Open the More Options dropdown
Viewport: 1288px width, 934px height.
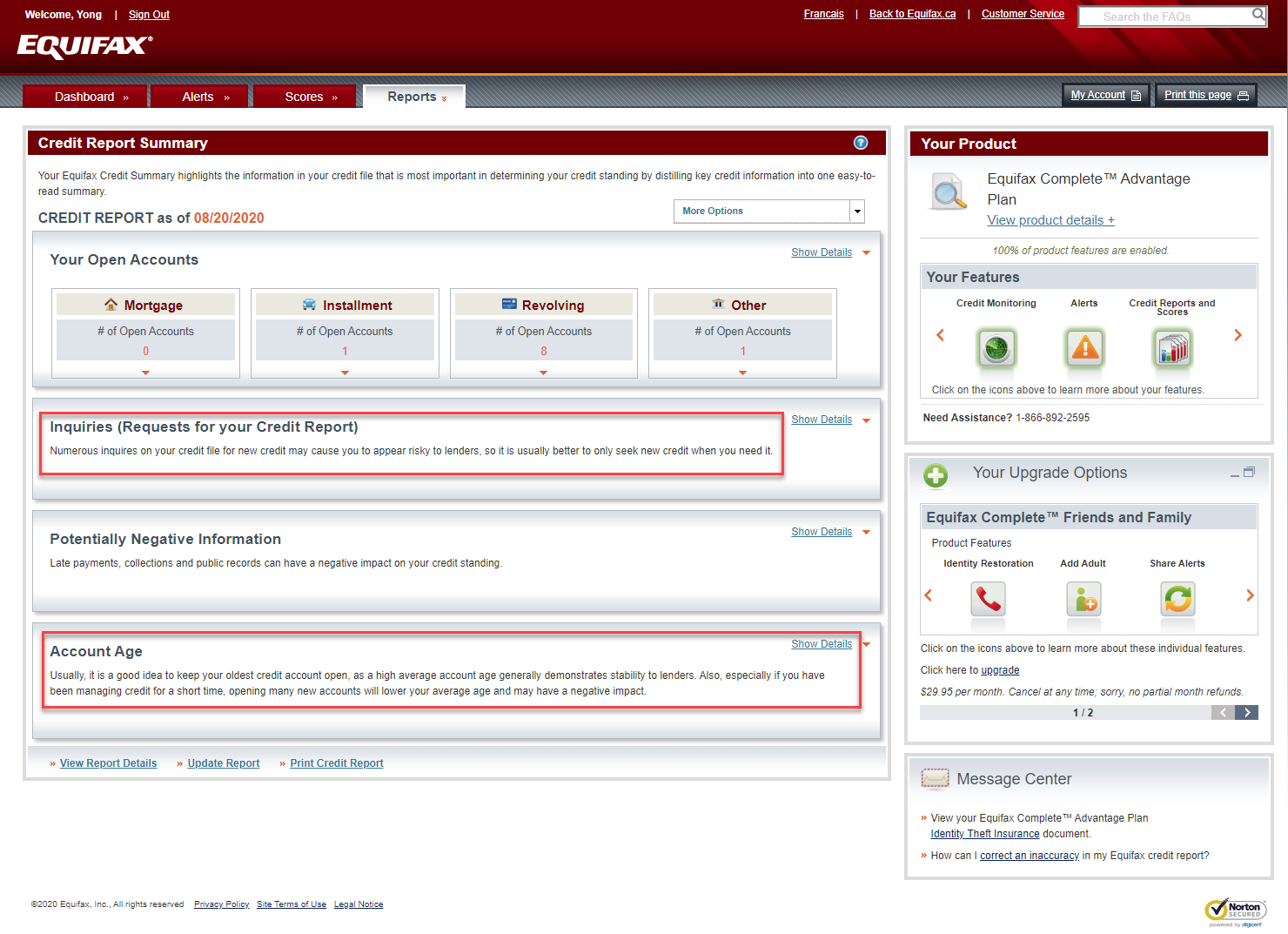[x=769, y=212]
